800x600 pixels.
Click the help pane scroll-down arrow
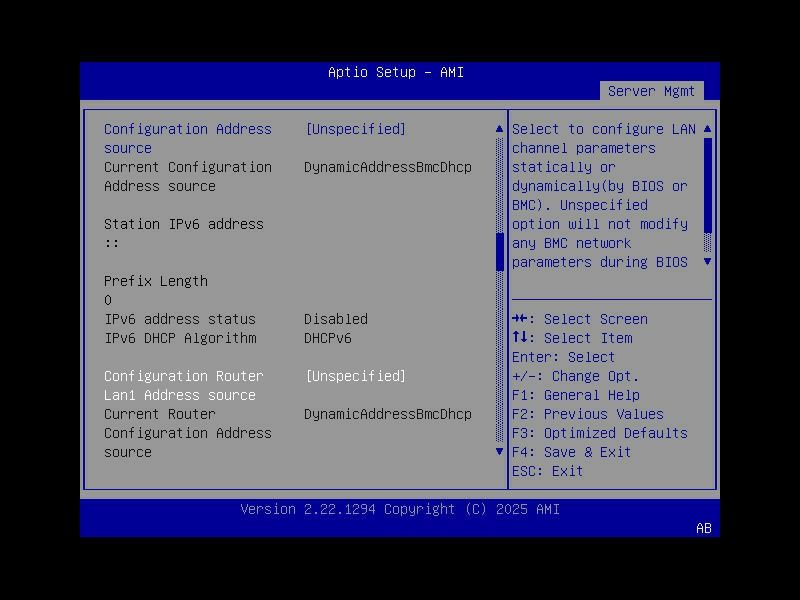(x=706, y=262)
